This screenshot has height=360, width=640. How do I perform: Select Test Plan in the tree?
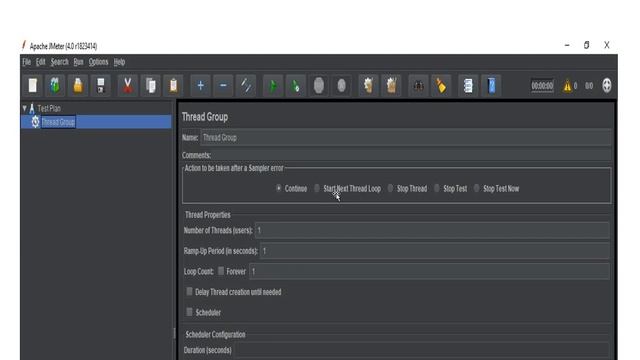(49, 108)
